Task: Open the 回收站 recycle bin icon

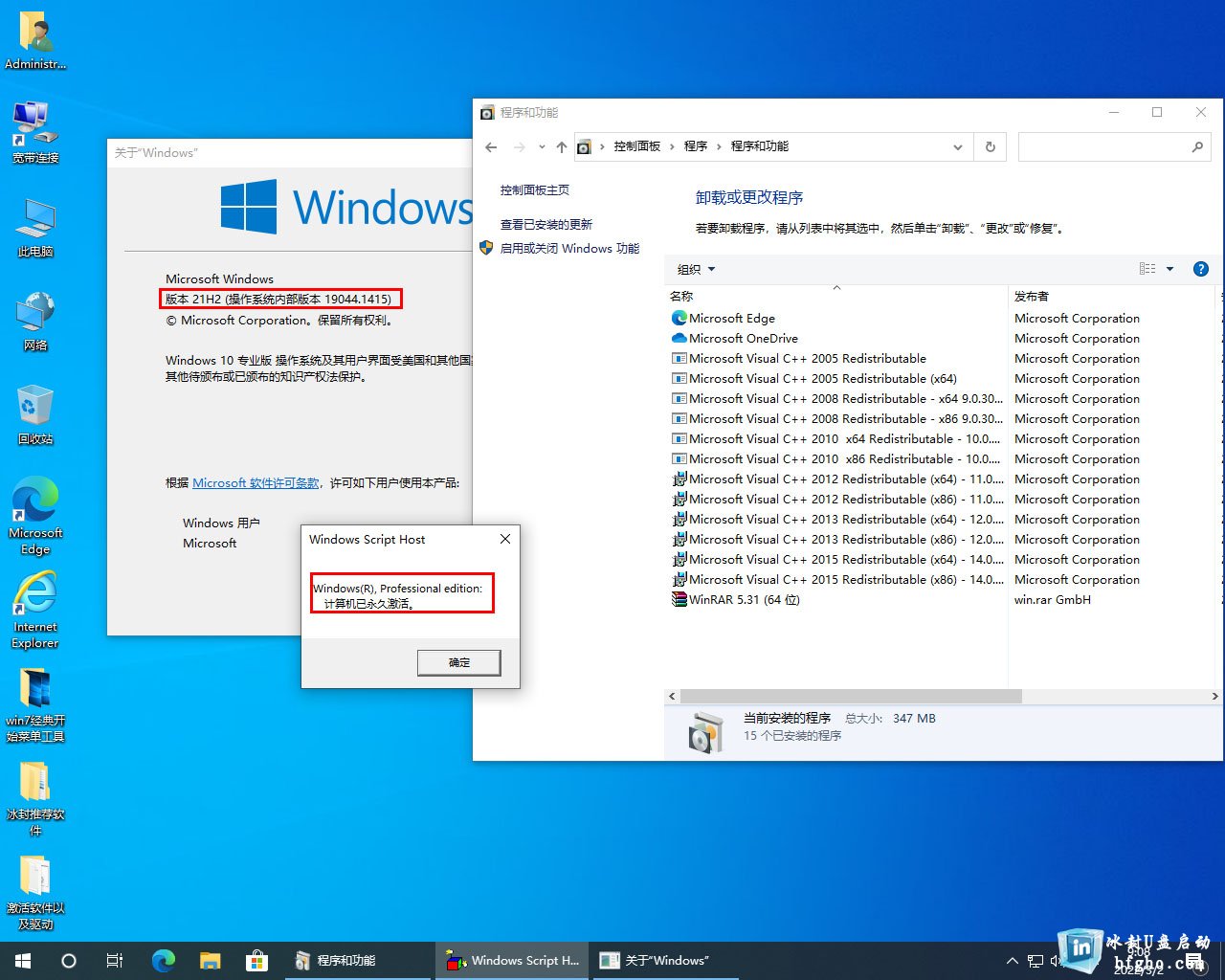Action: click(x=35, y=415)
